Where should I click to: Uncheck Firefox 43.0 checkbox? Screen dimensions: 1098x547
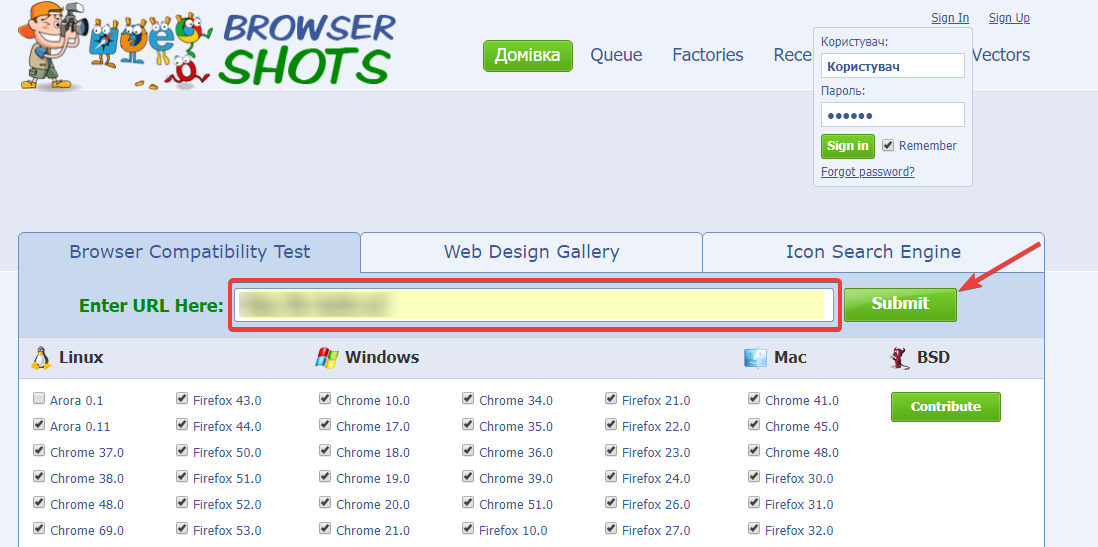pos(182,399)
